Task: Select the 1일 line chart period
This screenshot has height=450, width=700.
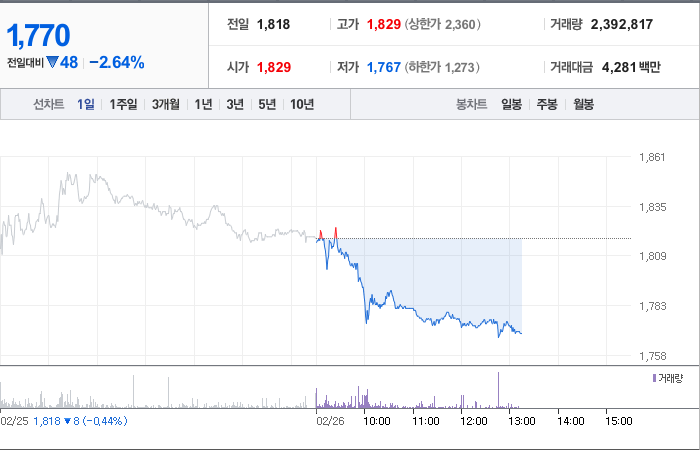Action: coord(85,104)
